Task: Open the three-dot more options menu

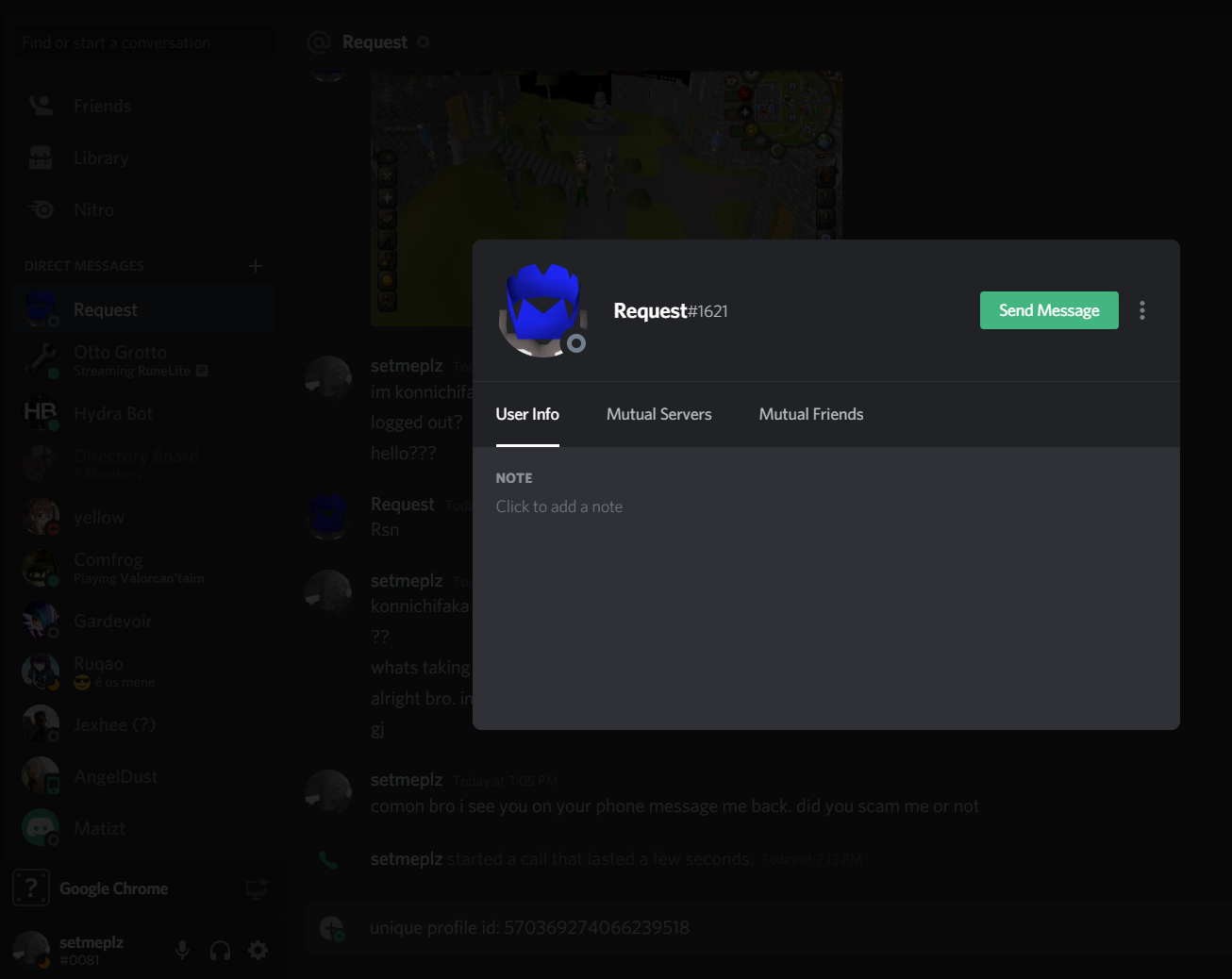Action: tap(1142, 310)
